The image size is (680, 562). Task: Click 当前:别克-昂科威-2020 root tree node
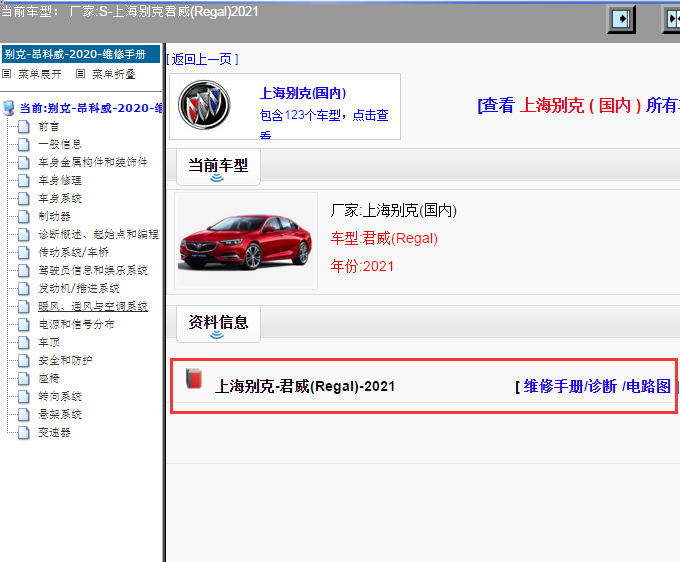tap(91, 108)
